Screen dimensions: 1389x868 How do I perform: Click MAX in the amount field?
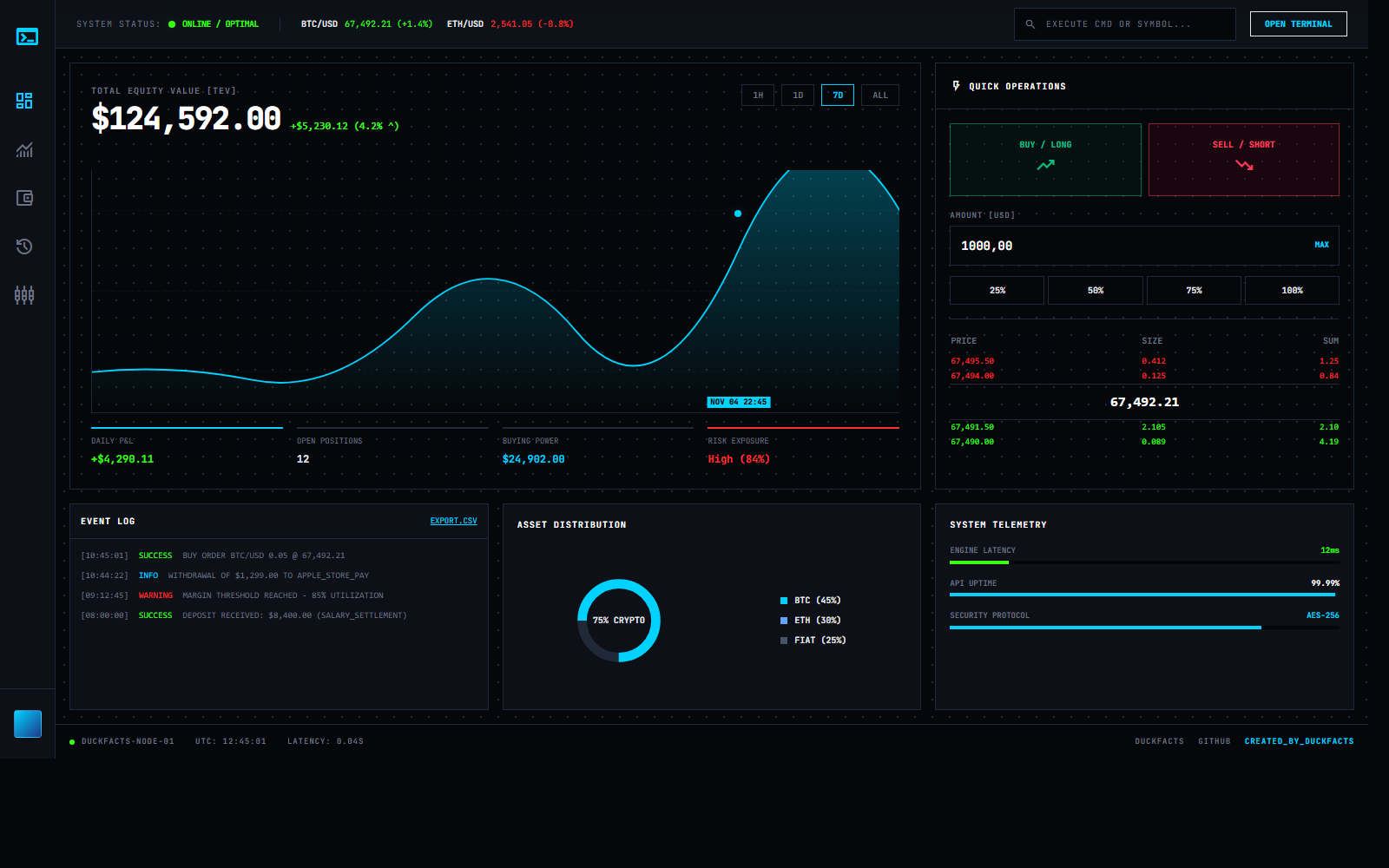[1321, 246]
